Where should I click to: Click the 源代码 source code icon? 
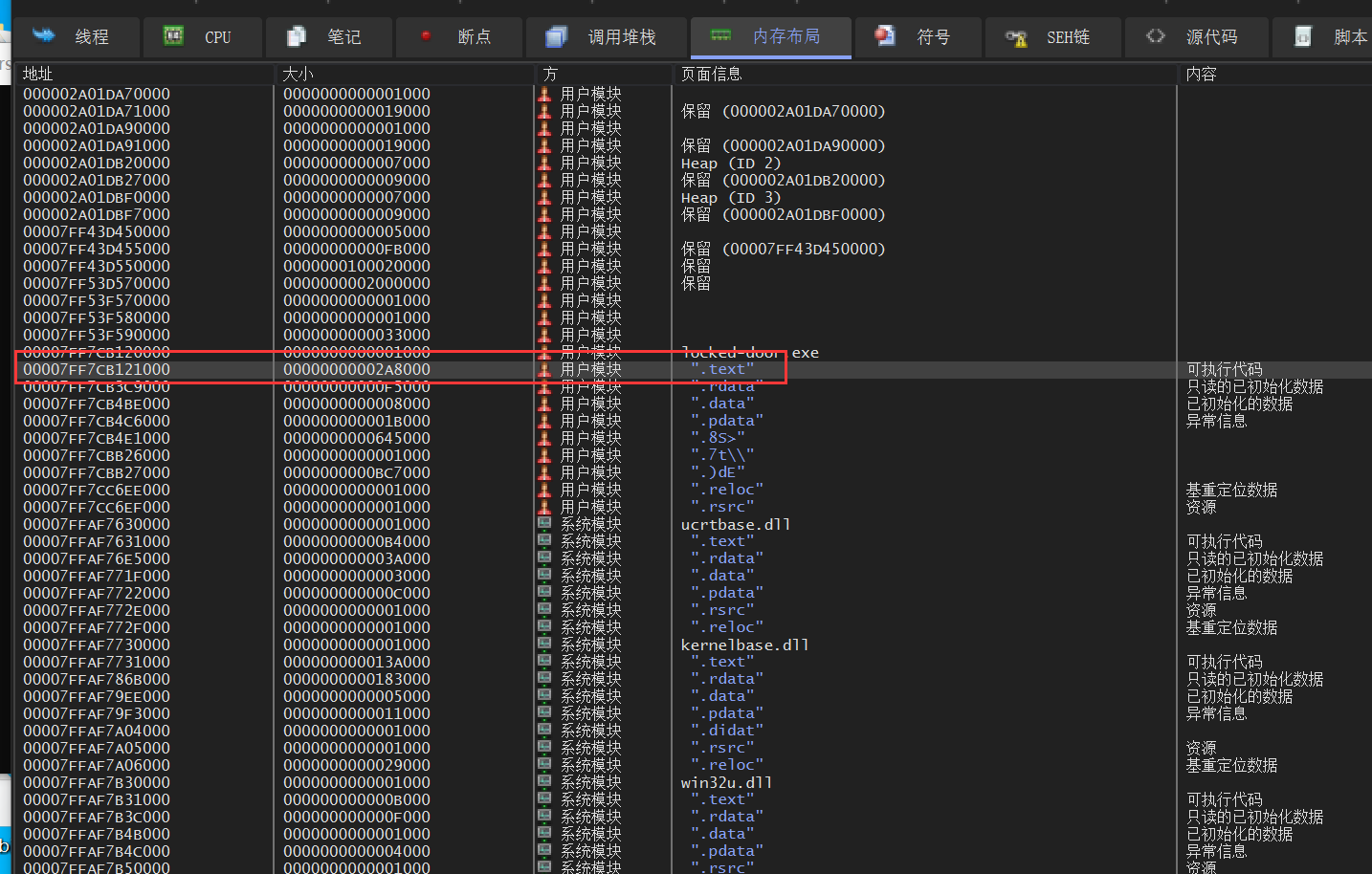[x=1156, y=36]
